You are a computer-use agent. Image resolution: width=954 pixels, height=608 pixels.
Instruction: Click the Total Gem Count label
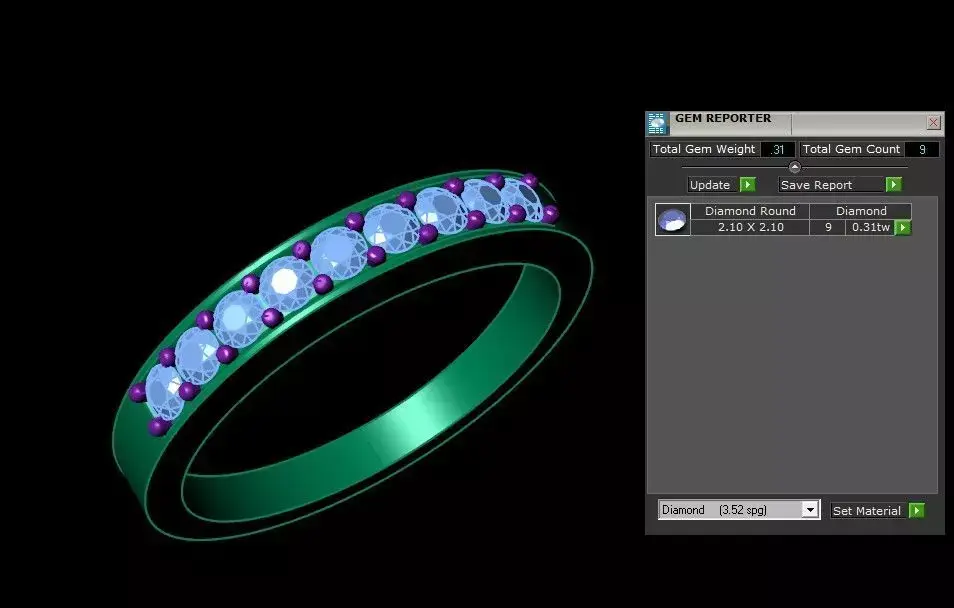851,149
